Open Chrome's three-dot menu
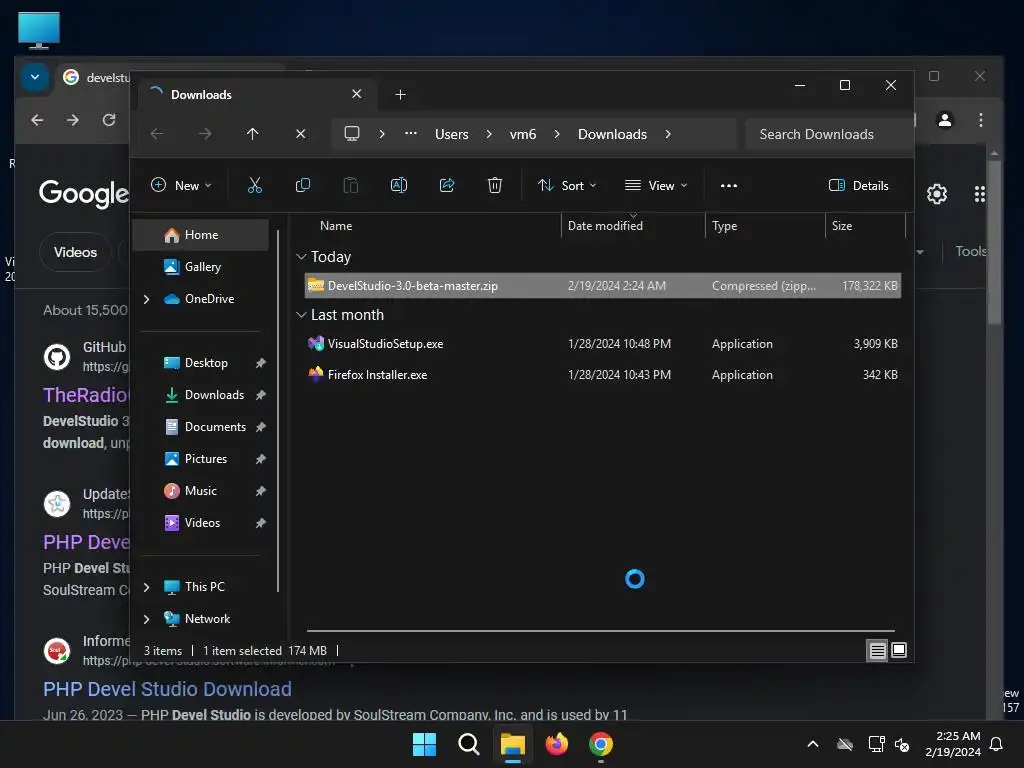 pyautogui.click(x=980, y=120)
